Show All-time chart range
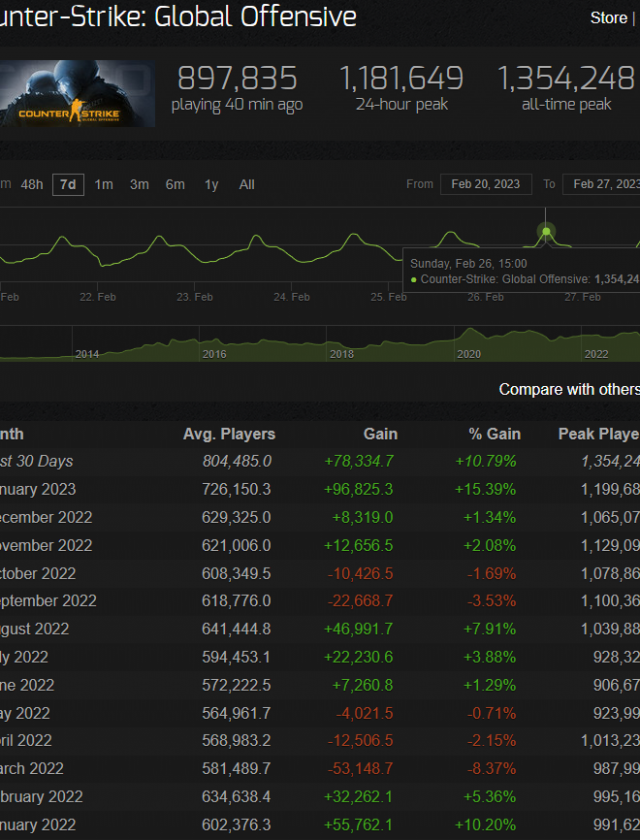The width and height of the screenshot is (640, 840). click(247, 184)
